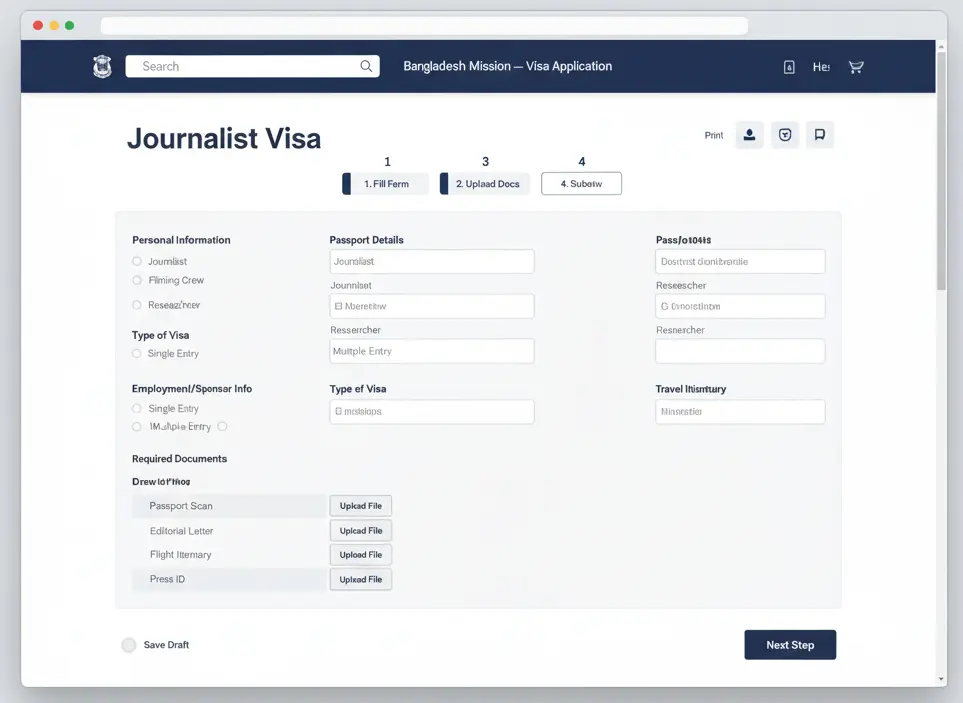Click the second field in right column

(740, 306)
